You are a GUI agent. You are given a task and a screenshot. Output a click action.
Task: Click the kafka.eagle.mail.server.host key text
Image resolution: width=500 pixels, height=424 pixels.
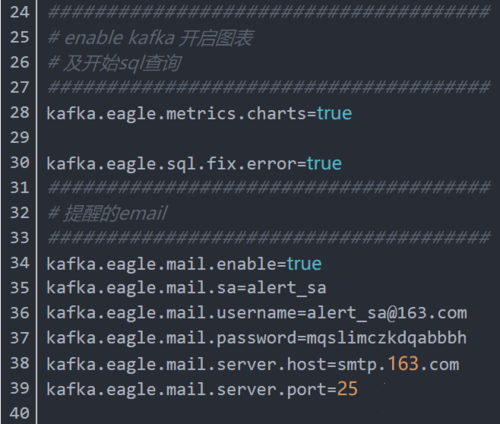tap(187, 364)
